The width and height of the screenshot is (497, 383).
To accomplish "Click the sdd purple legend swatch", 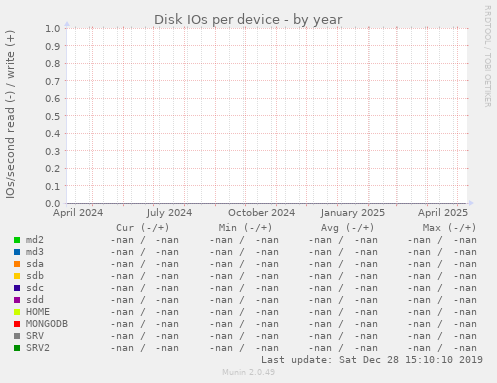I will [17, 300].
